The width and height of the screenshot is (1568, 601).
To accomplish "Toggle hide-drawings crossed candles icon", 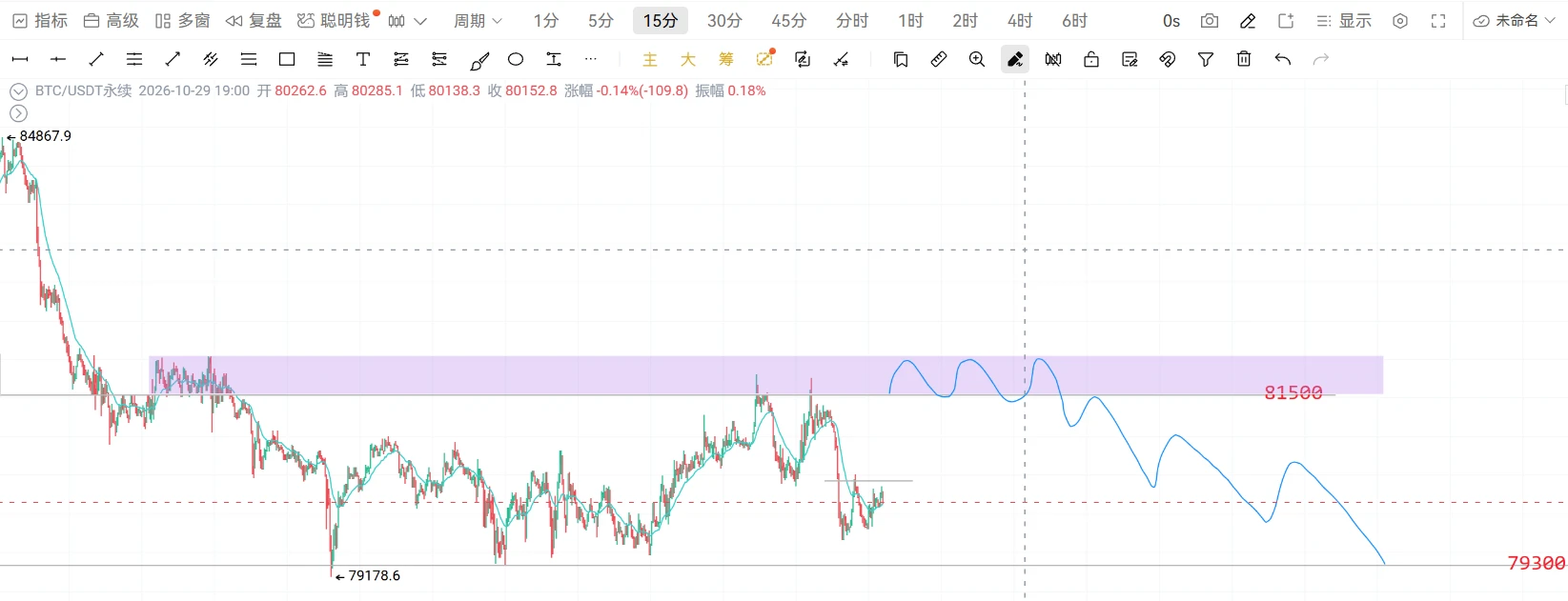I will pyautogui.click(x=1053, y=59).
